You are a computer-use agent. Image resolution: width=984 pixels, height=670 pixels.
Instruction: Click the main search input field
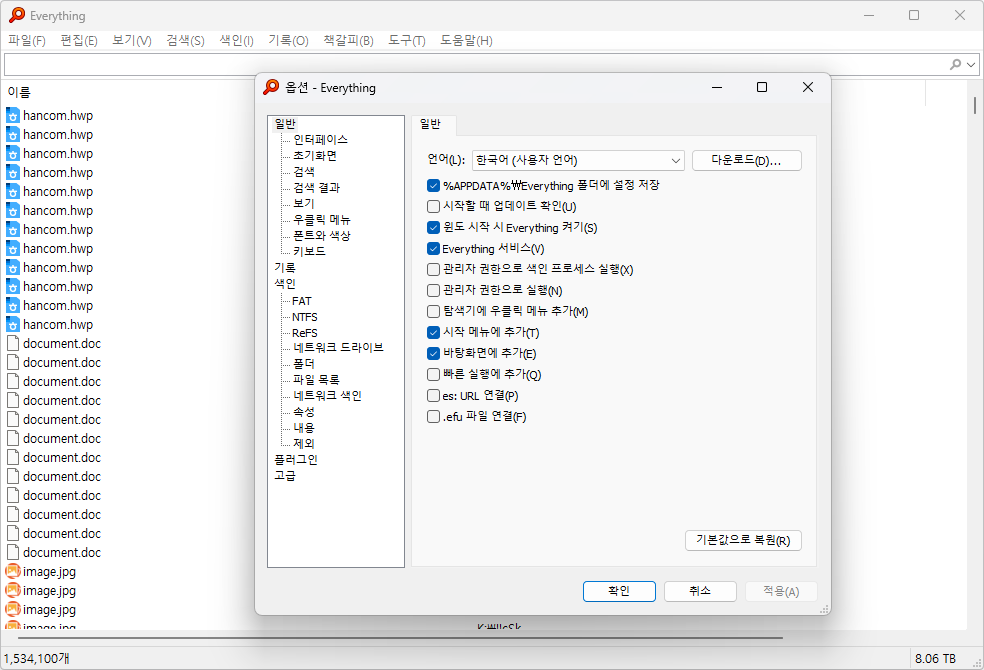point(474,64)
